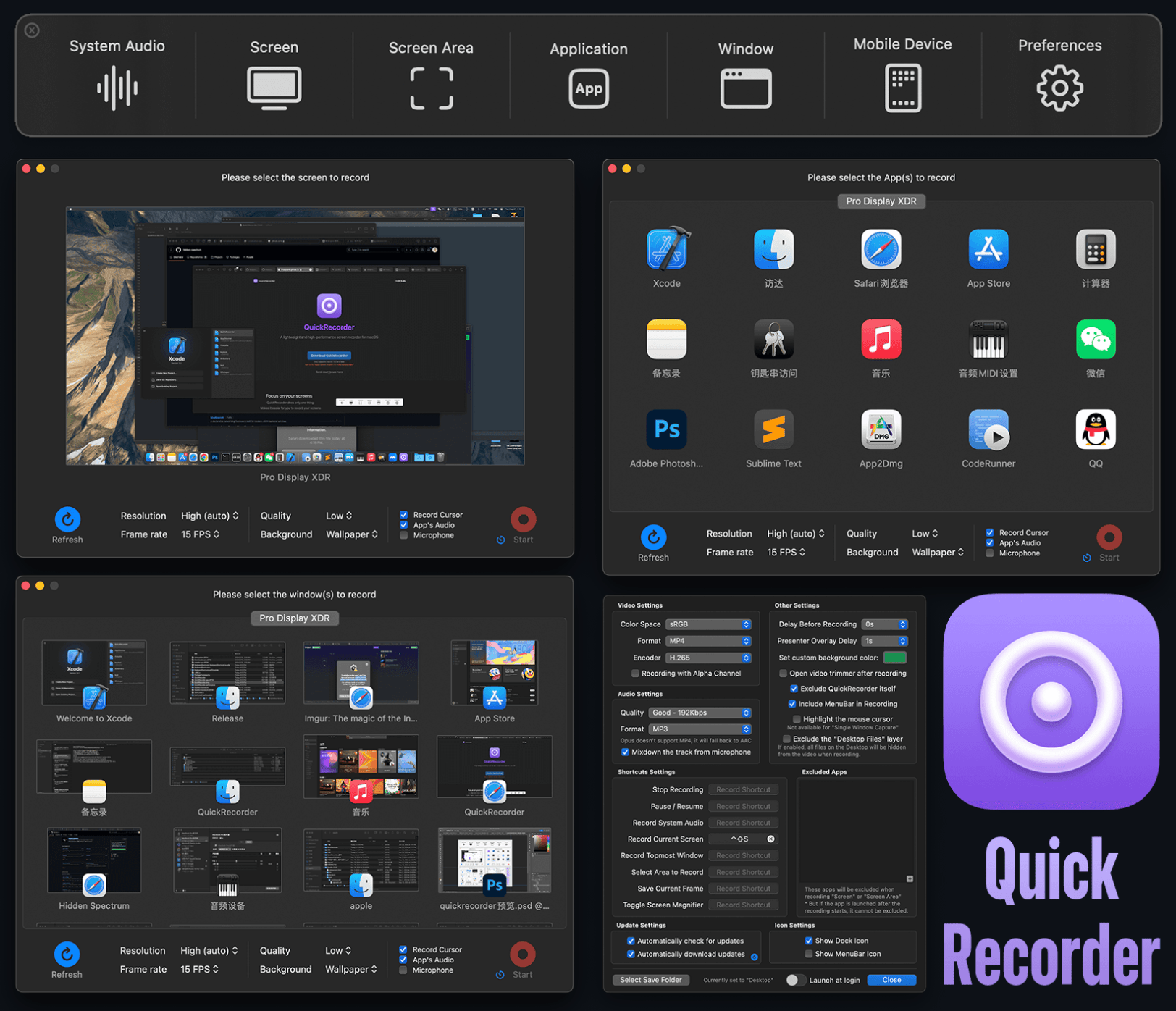Screen dimensions: 1176x1011
Task: Select Xcode in the app picker
Action: click(667, 250)
